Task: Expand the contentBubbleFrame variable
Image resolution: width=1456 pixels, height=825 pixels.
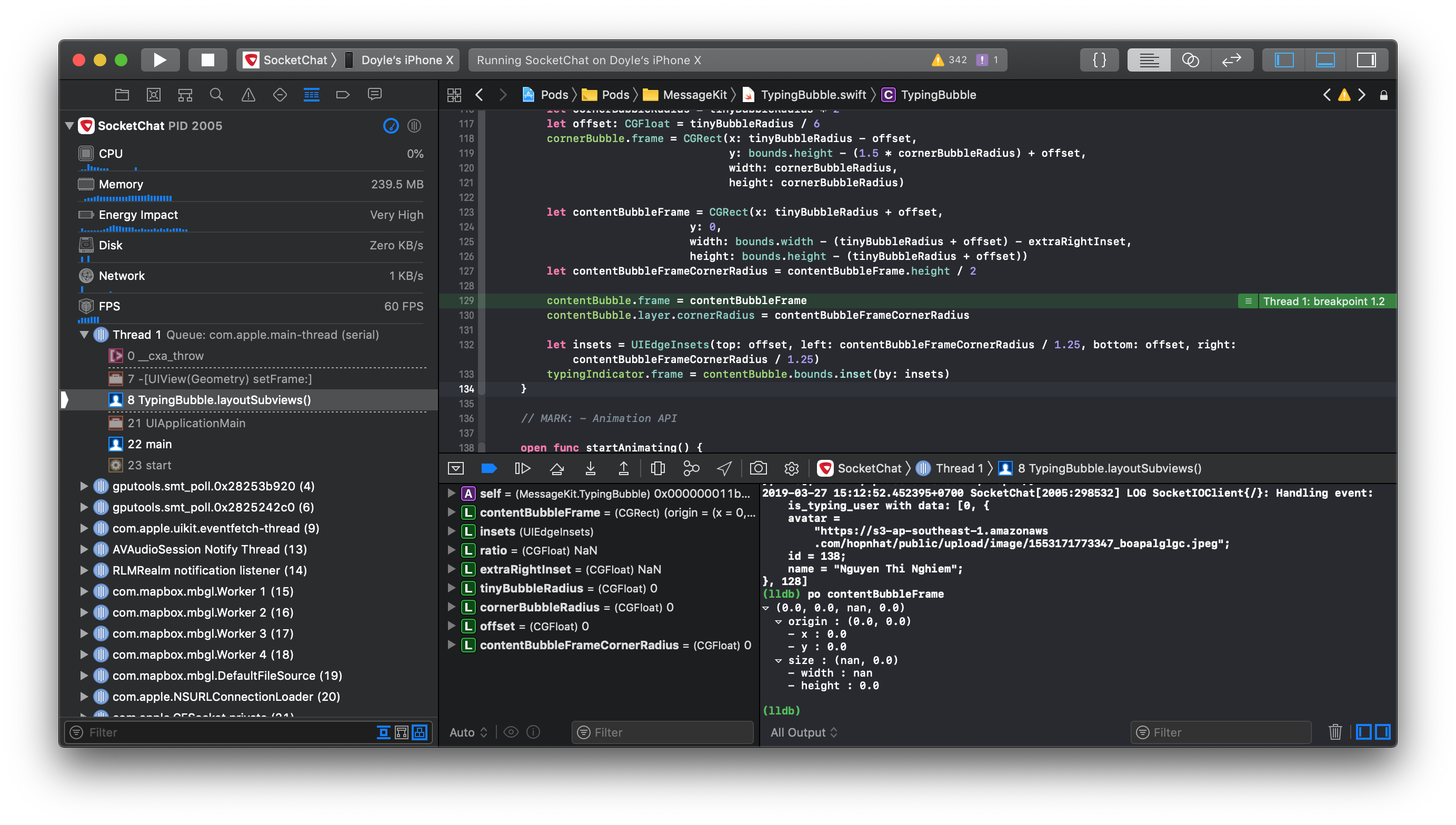Action: point(452,513)
